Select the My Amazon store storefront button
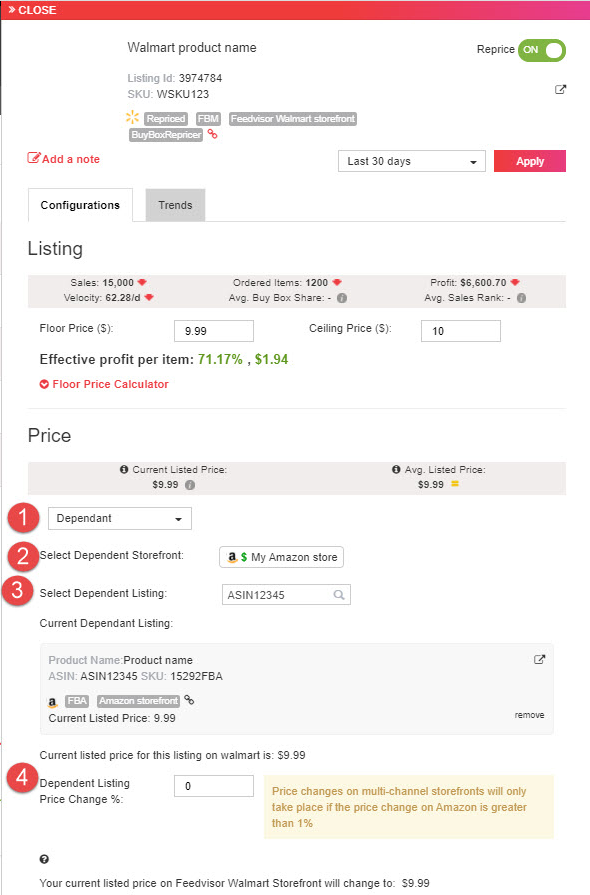Screen dimensions: 590x895 point(281,557)
